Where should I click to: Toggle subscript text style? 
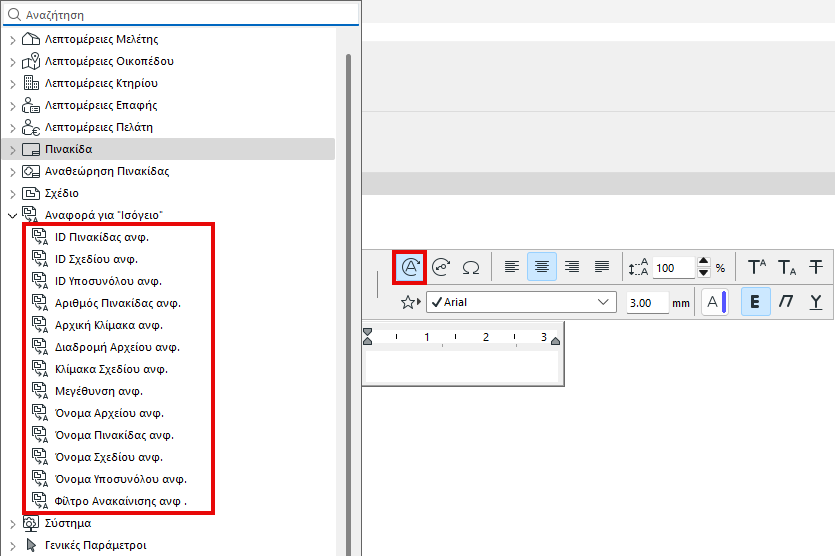coord(787,267)
